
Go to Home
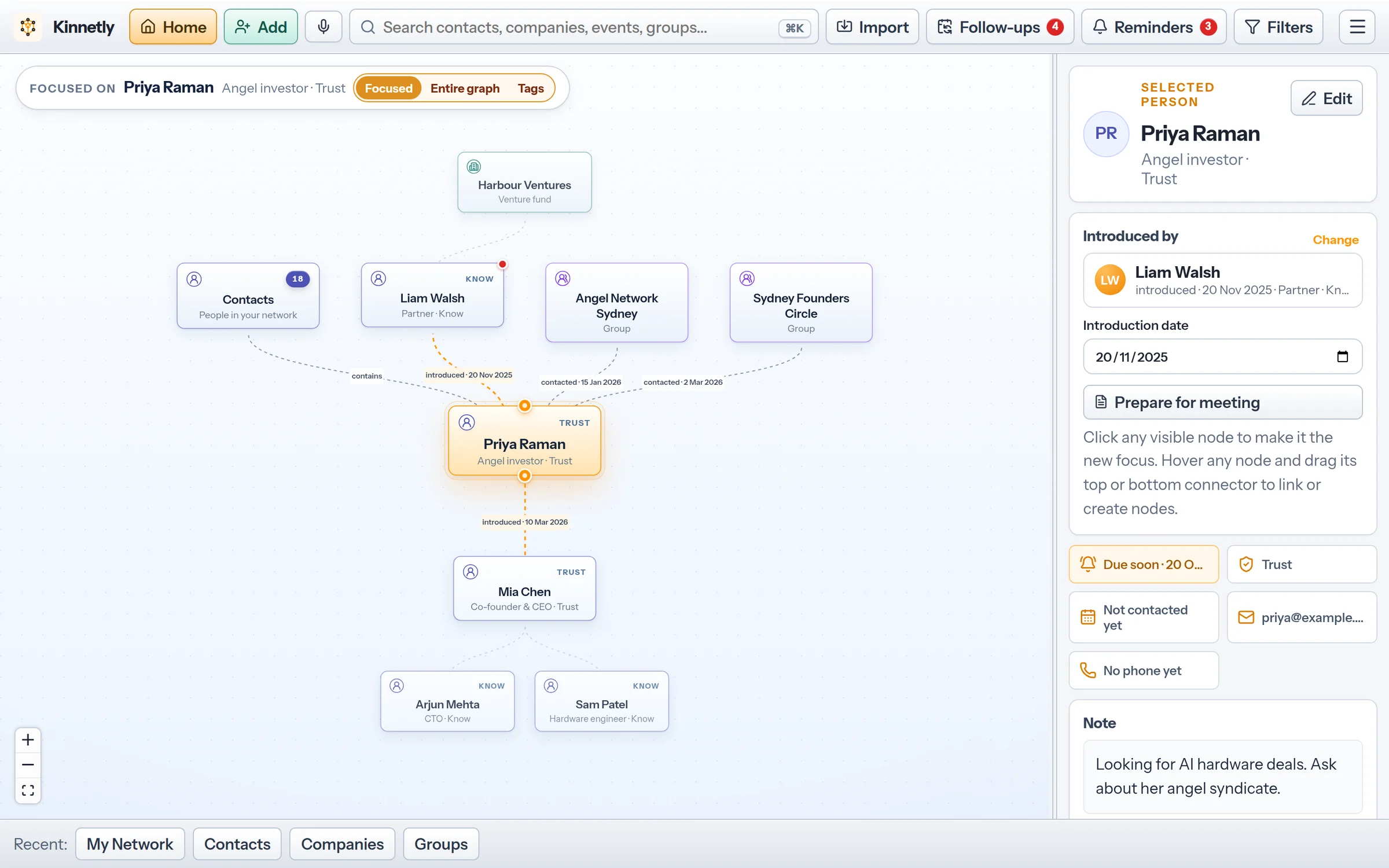click(x=173, y=27)
